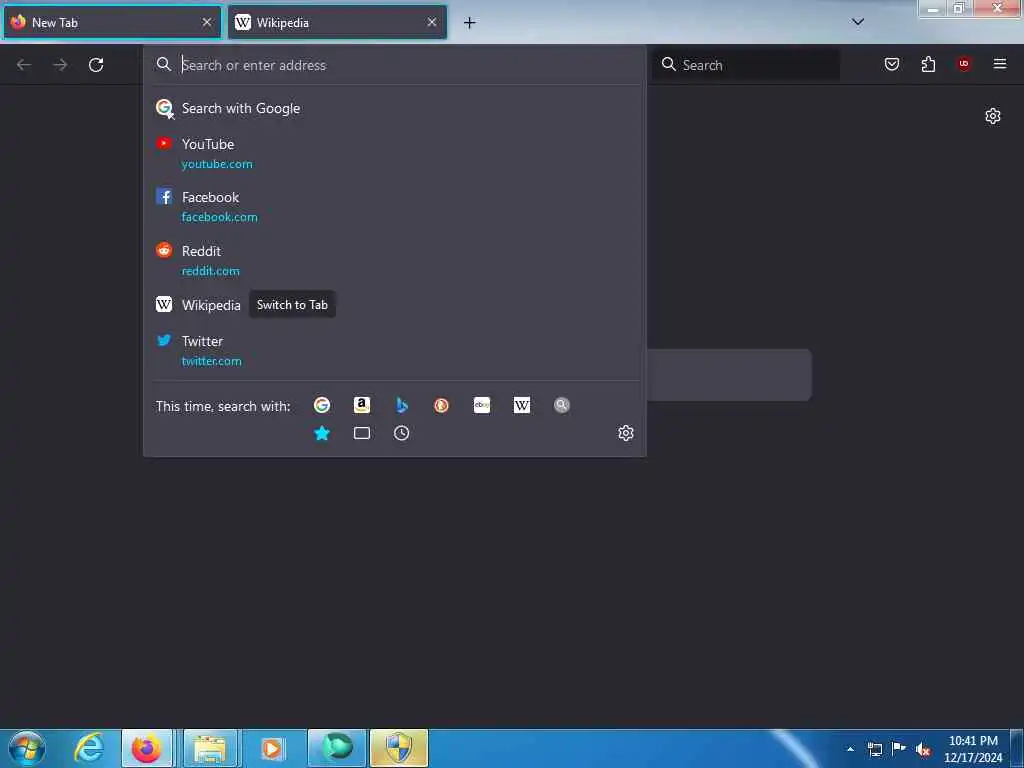The height and width of the screenshot is (768, 1024).
Task: Search this time with Wikipedia icon
Action: (x=522, y=406)
